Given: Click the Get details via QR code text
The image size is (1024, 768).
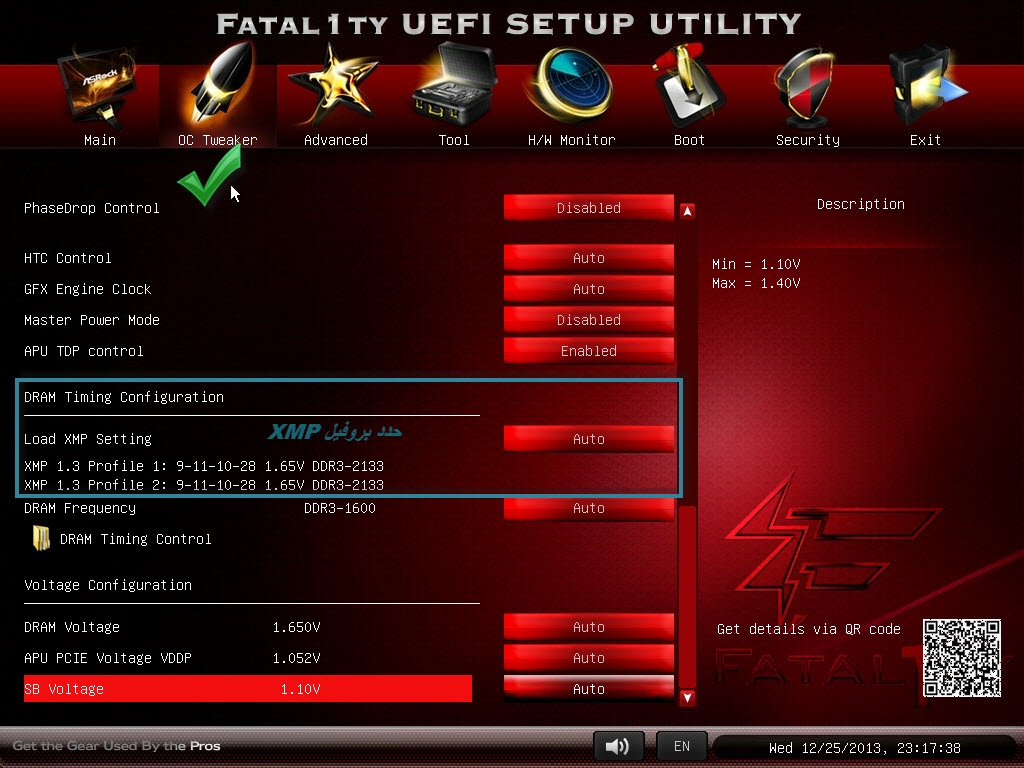Looking at the screenshot, I should coord(808,629).
